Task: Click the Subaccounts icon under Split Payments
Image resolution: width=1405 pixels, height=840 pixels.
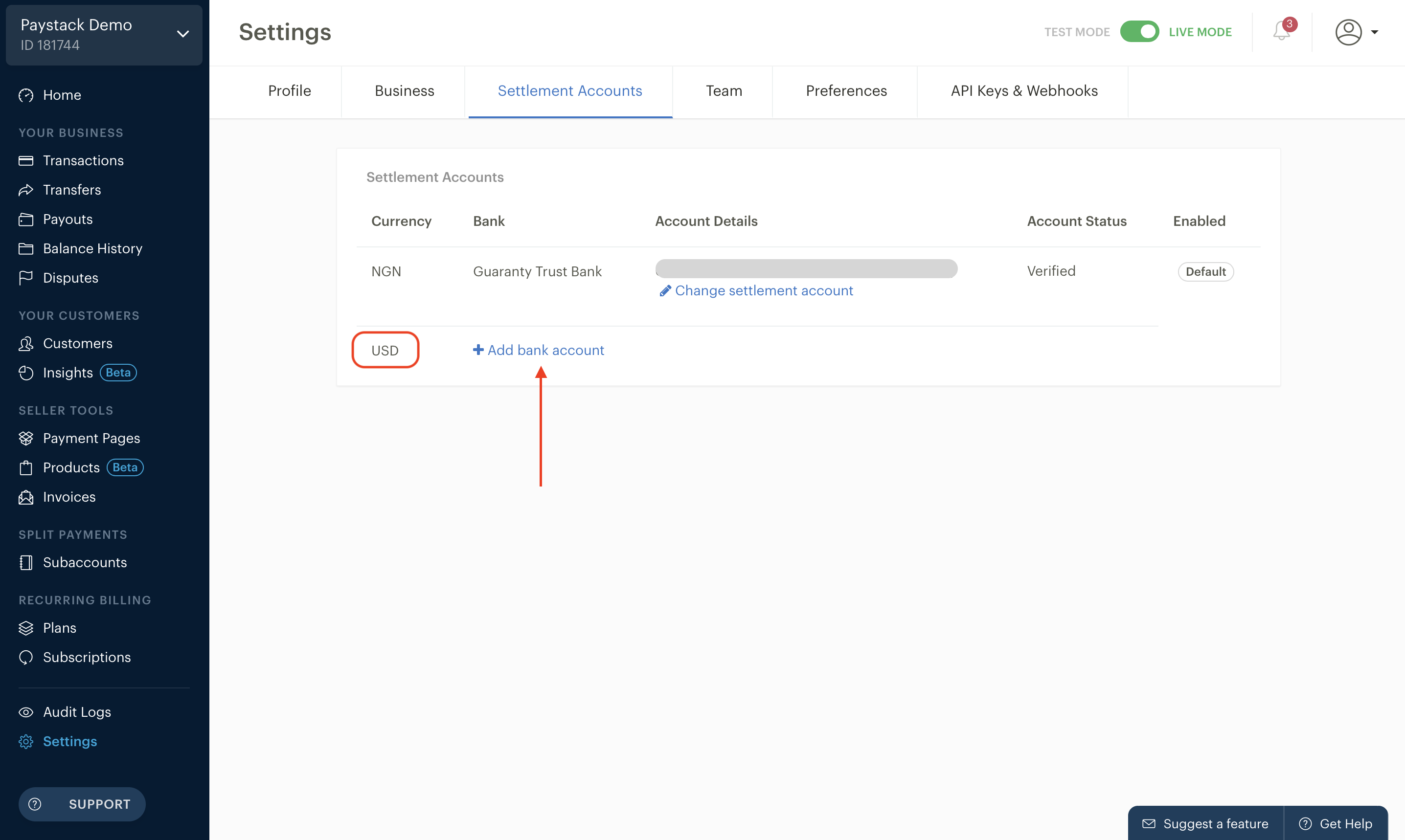Action: pos(27,562)
